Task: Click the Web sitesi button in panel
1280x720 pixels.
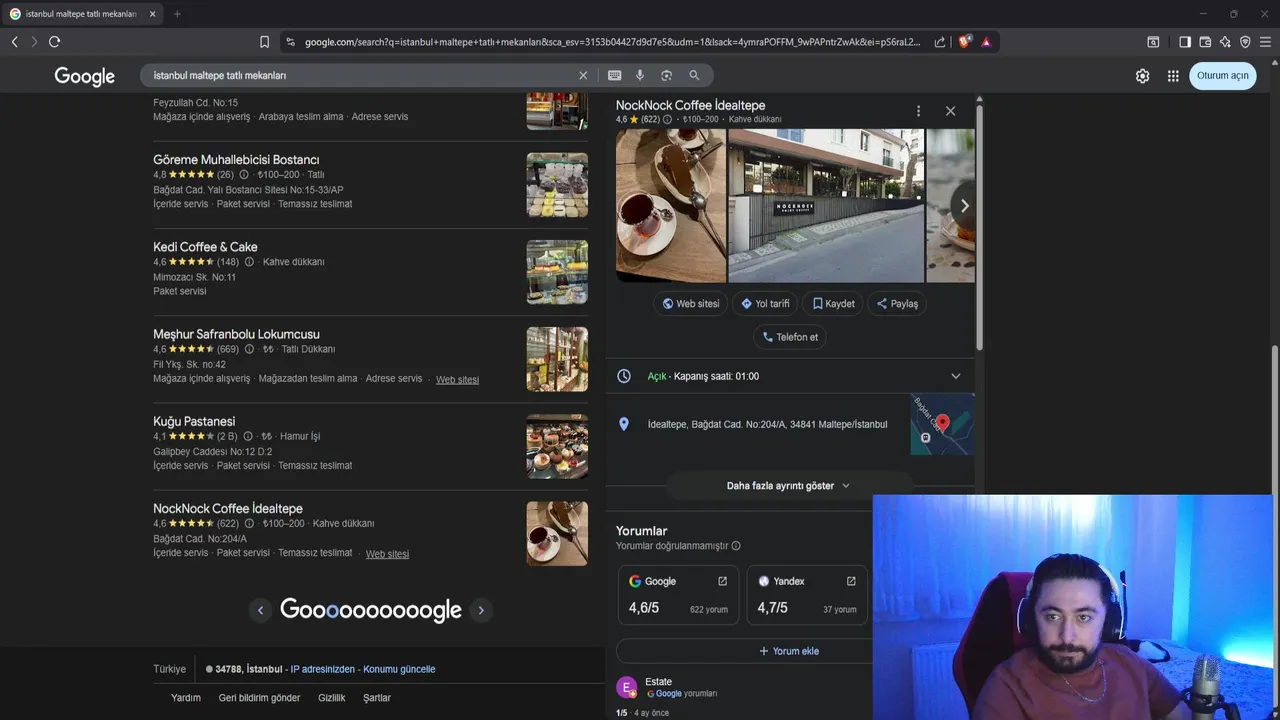Action: pyautogui.click(x=691, y=304)
